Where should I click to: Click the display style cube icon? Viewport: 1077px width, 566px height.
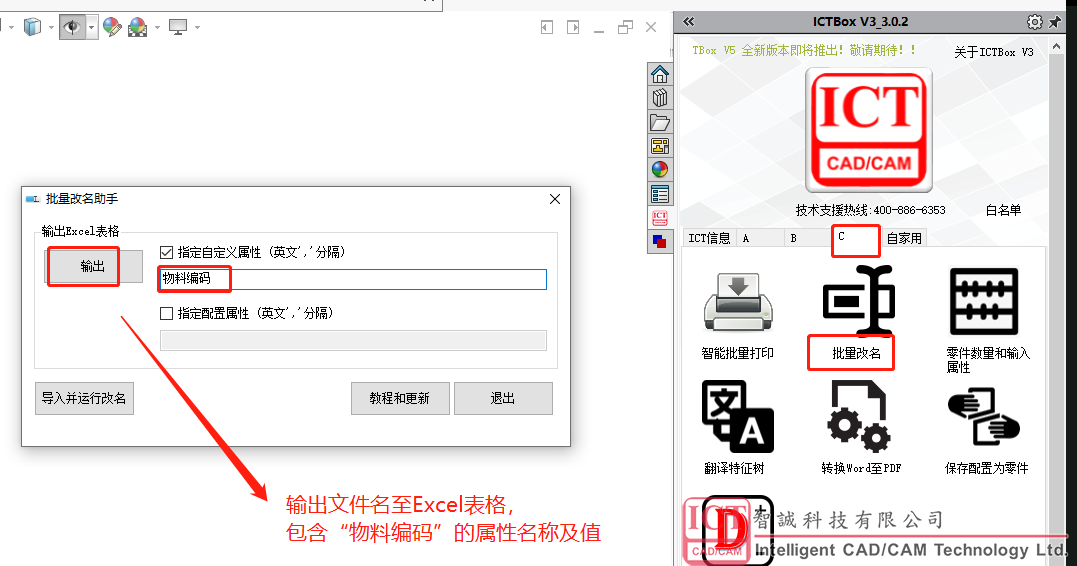(x=32, y=27)
